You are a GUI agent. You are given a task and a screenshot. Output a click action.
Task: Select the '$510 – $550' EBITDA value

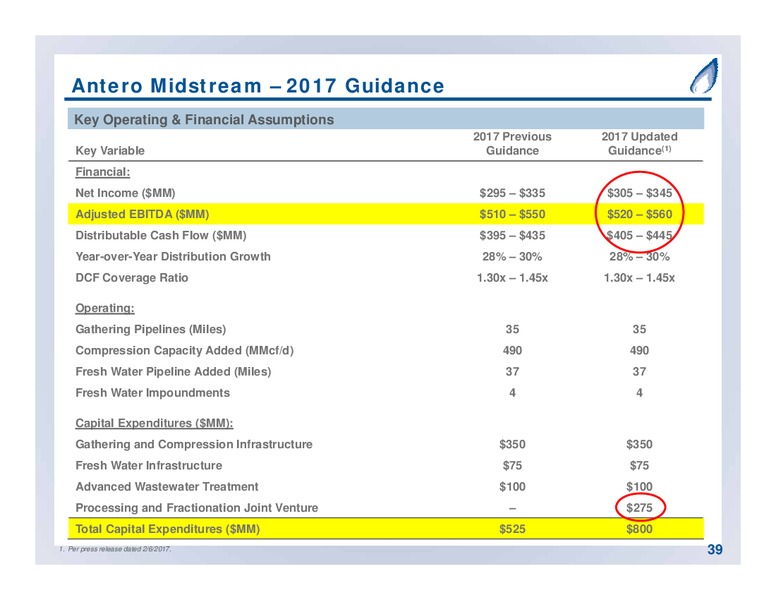coord(512,214)
